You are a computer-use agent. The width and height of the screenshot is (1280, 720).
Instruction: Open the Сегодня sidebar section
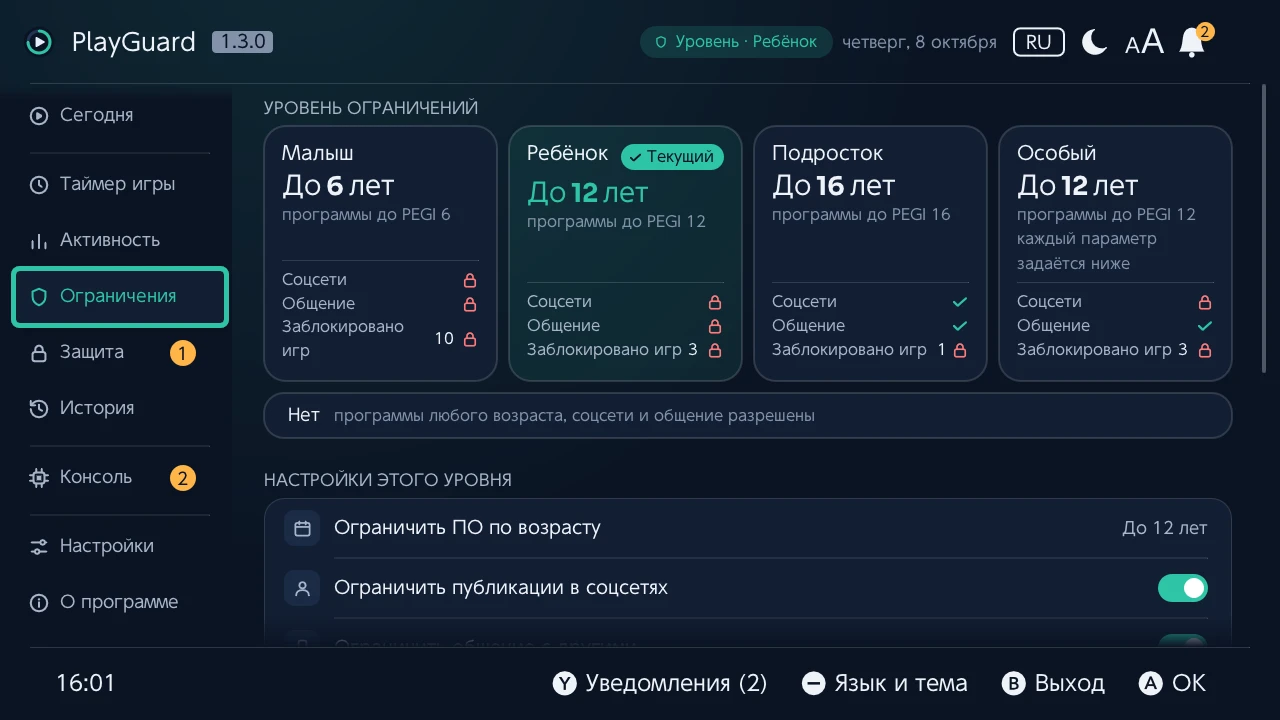coord(120,115)
